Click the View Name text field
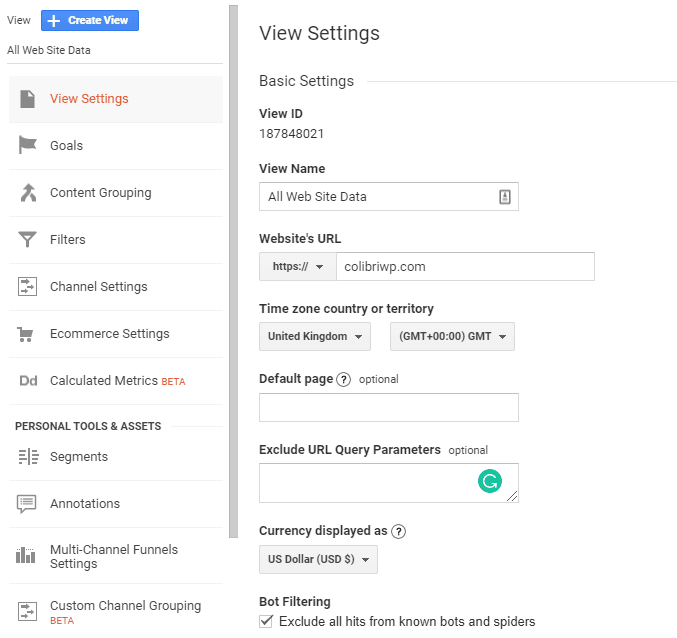 tap(378, 197)
